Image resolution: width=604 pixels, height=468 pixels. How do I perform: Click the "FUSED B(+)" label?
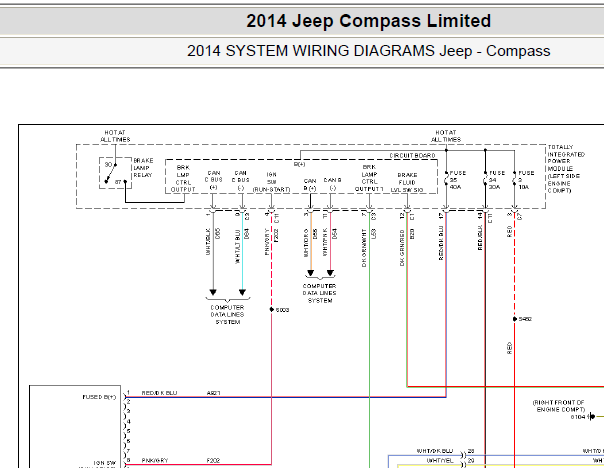click(99, 397)
